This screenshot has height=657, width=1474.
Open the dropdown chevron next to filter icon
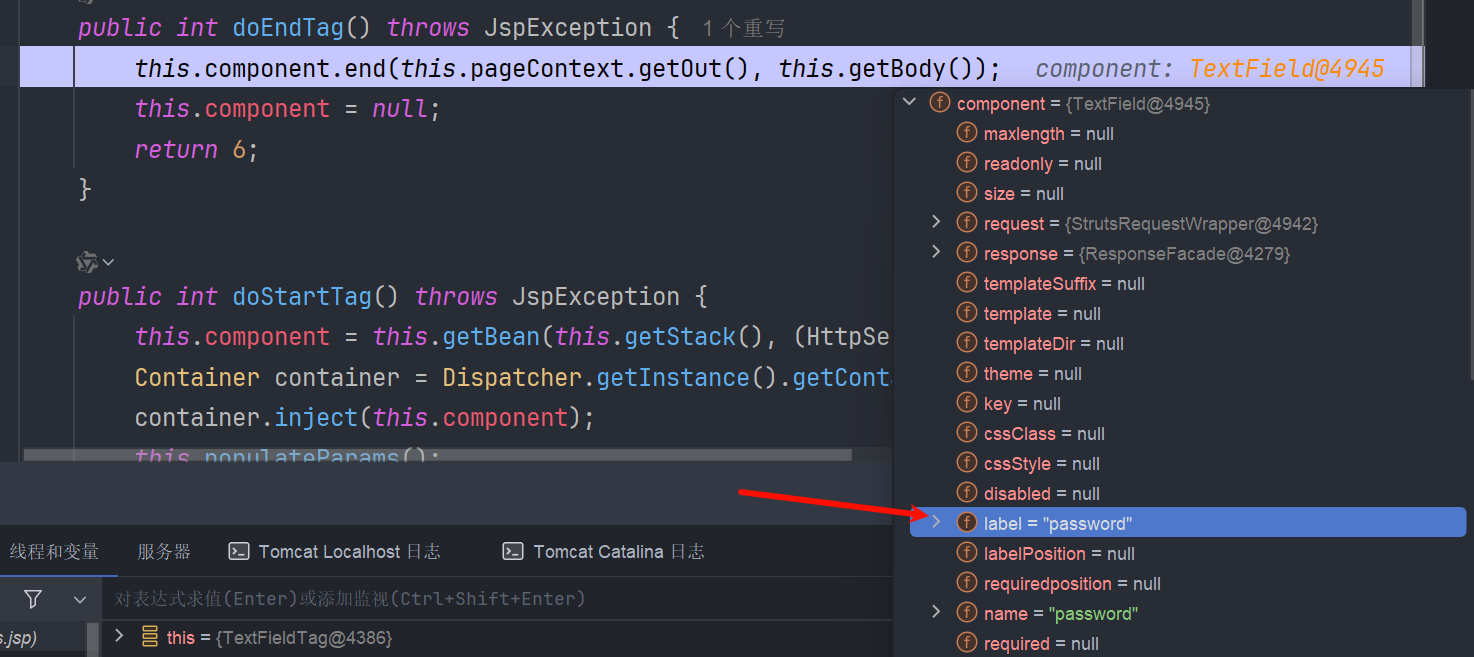tap(80, 600)
